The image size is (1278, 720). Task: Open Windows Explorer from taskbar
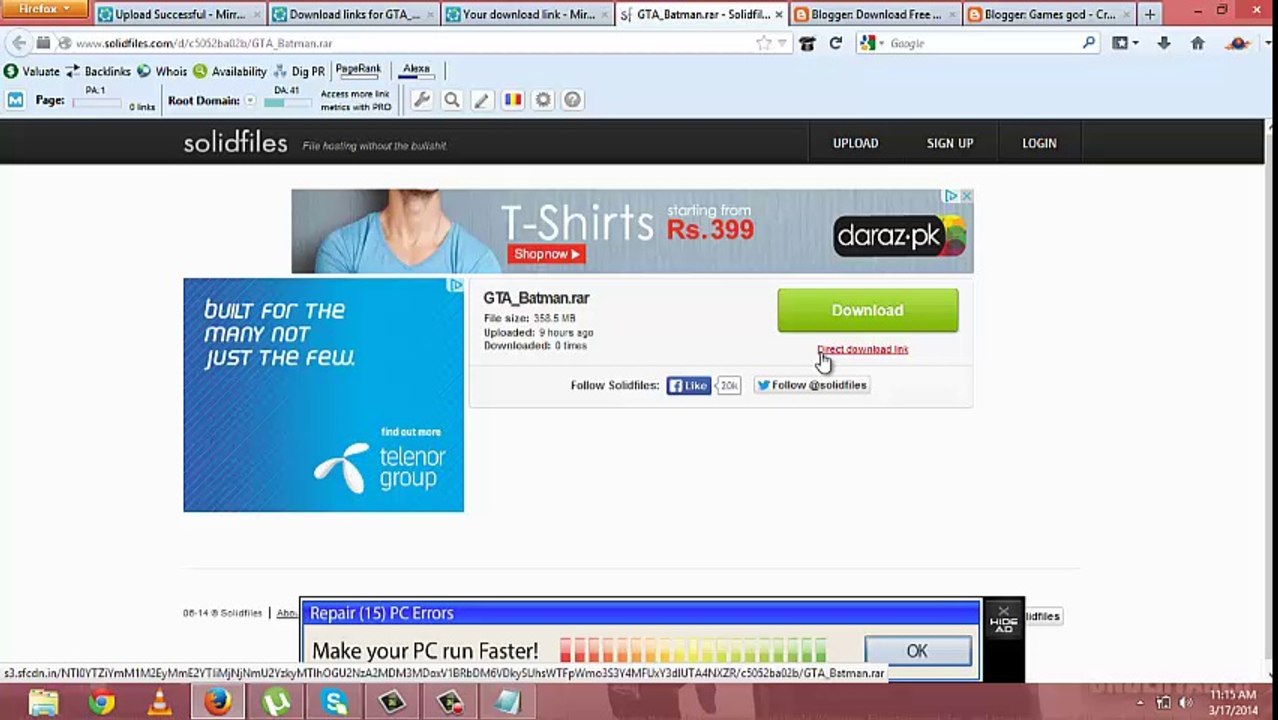tap(43, 703)
